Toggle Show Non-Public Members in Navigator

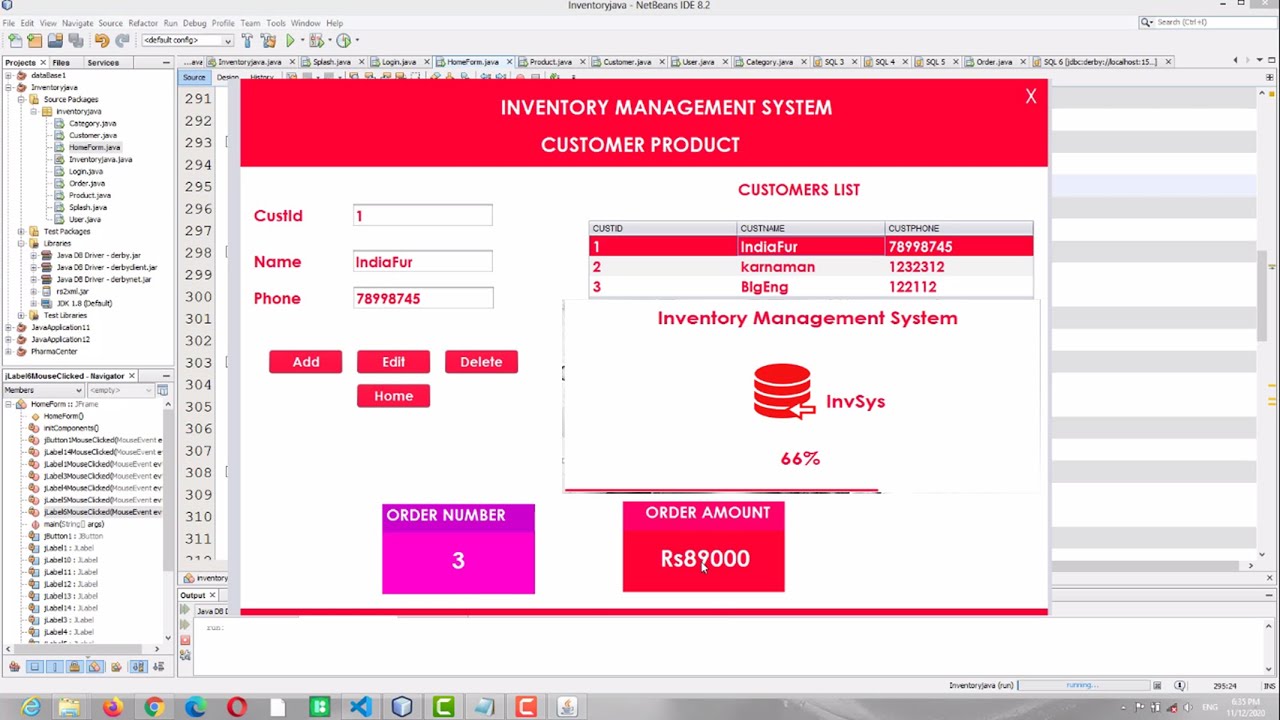(x=74, y=667)
